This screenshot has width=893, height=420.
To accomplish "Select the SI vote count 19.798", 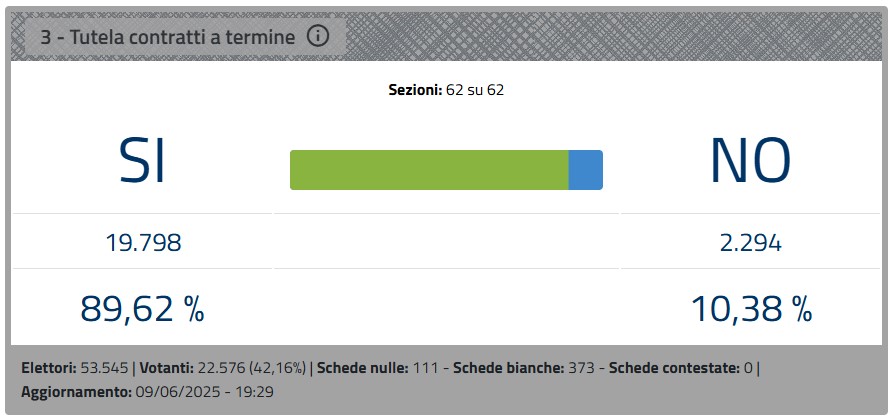I will (x=143, y=242).
